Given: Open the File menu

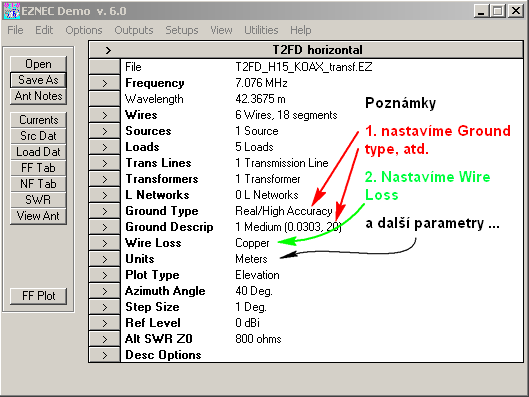Looking at the screenshot, I should pyautogui.click(x=15, y=30).
